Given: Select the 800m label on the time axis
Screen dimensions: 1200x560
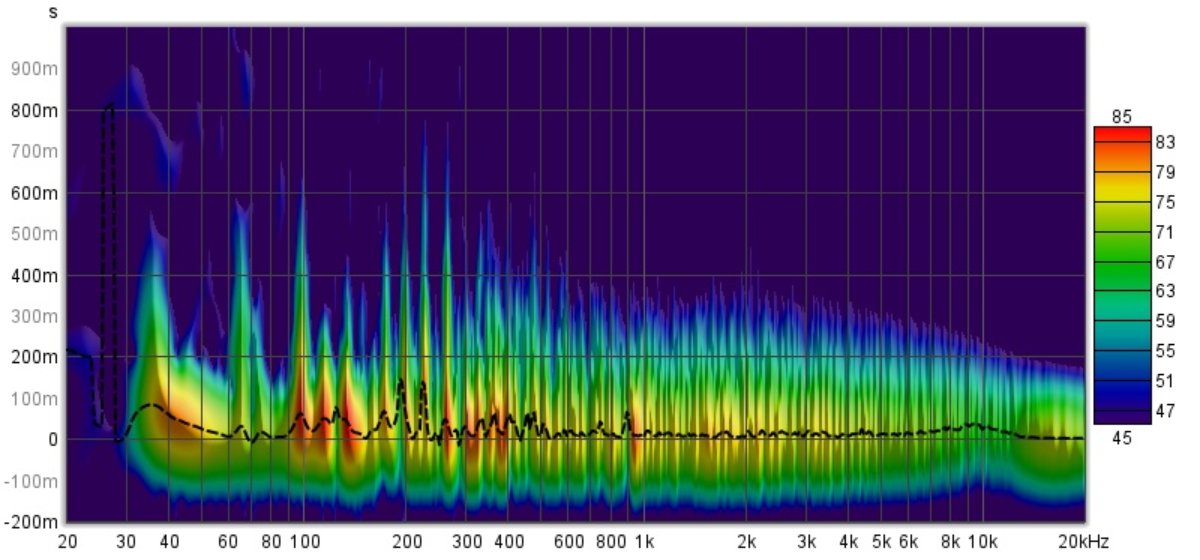Looking at the screenshot, I should coord(34,110).
